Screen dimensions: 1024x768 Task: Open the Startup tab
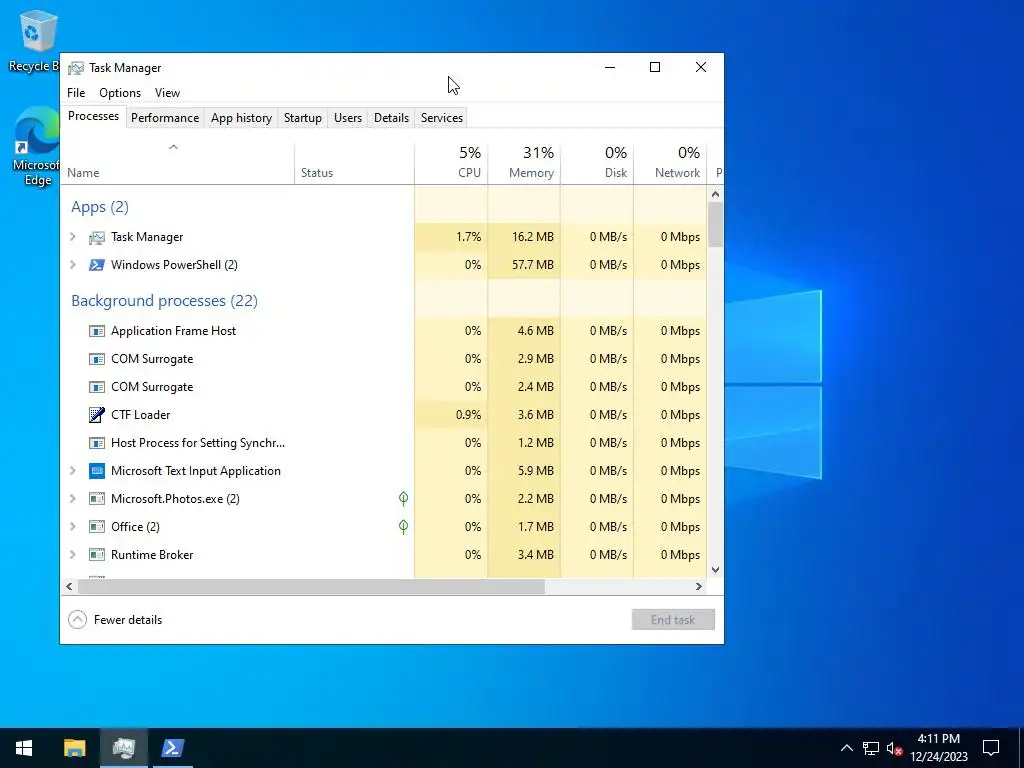coord(302,118)
